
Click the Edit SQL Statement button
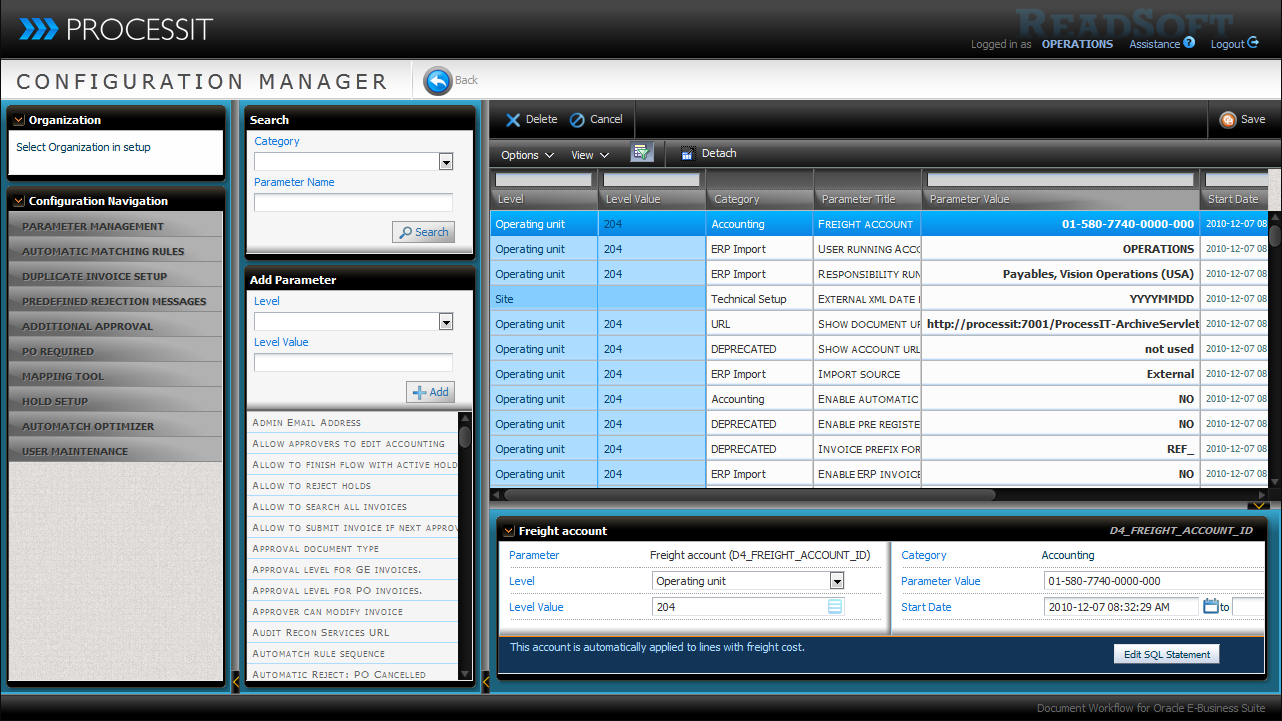[x=1166, y=654]
